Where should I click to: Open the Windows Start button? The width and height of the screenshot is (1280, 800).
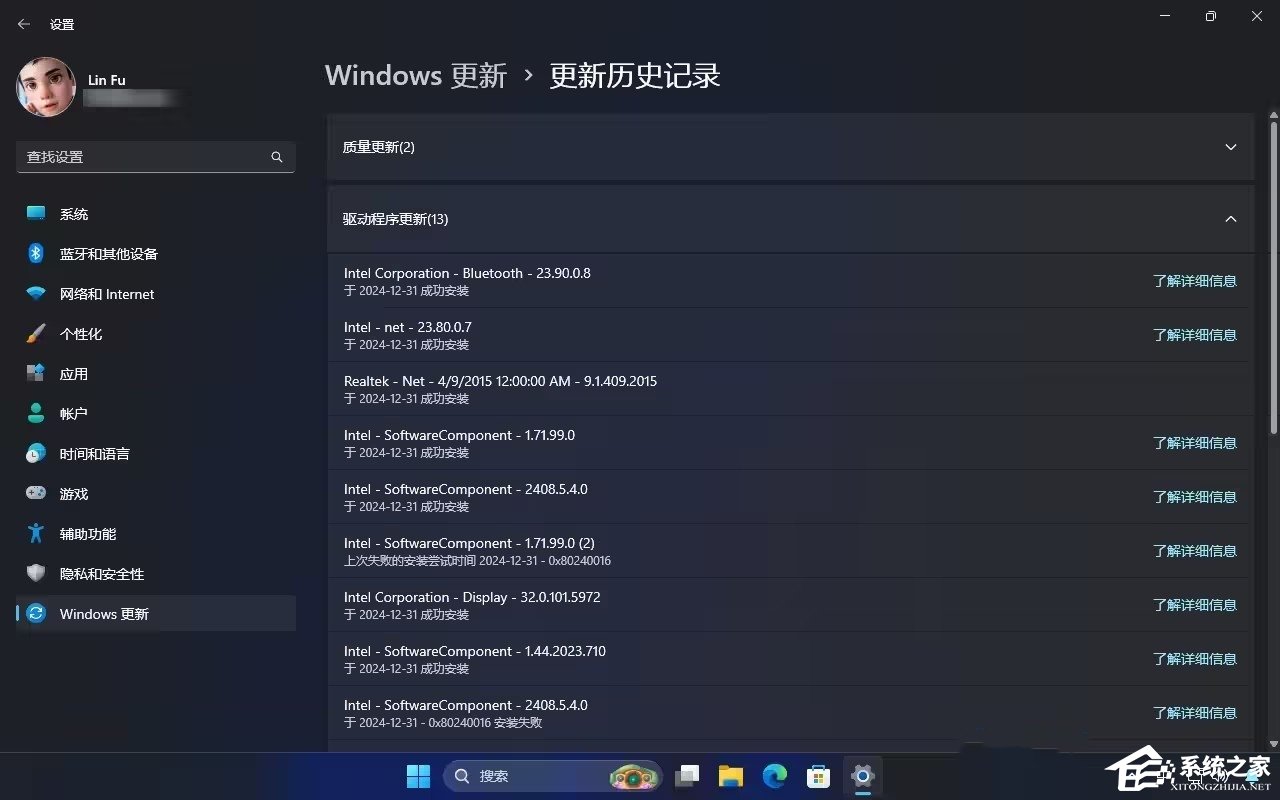(418, 776)
